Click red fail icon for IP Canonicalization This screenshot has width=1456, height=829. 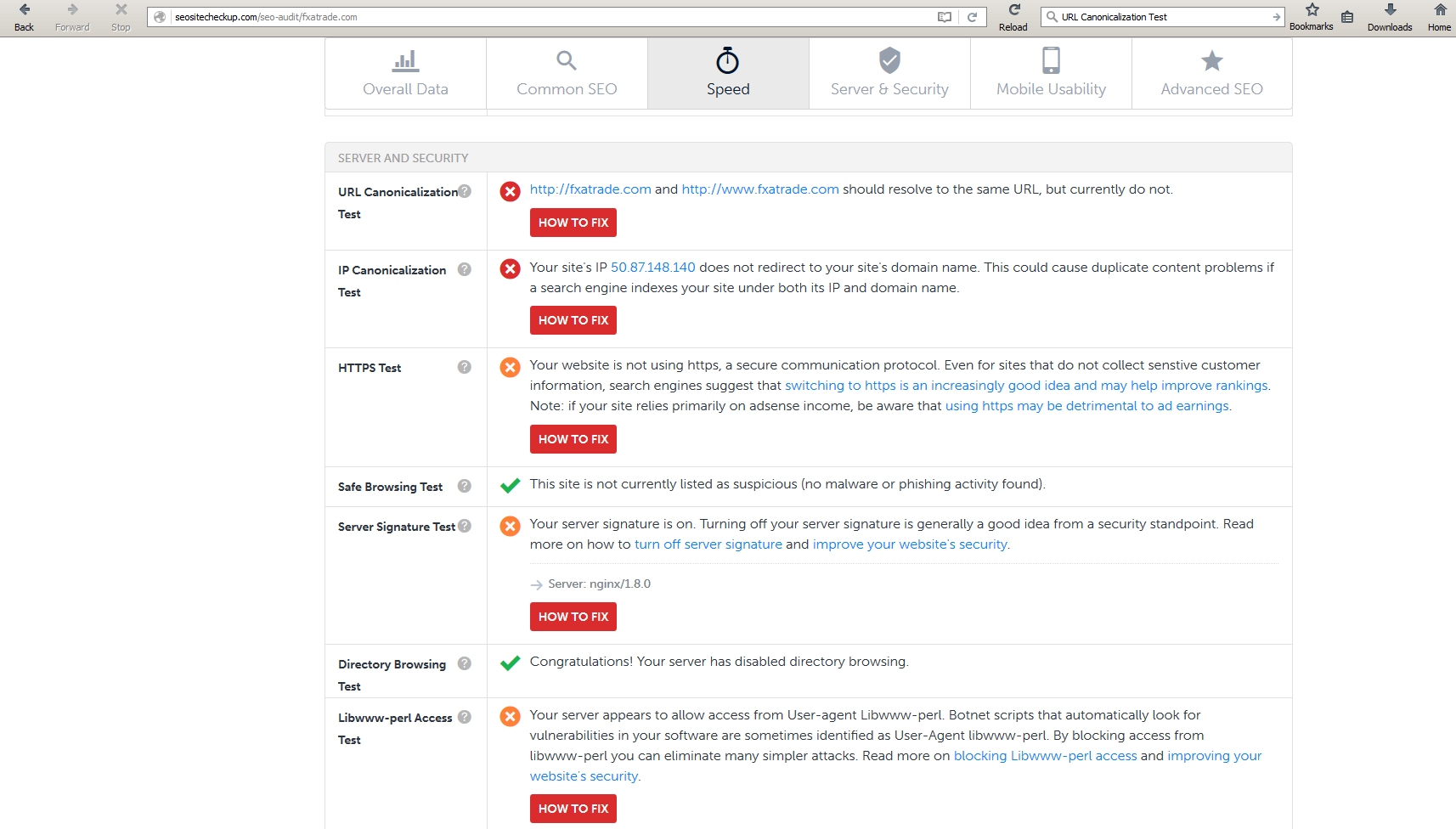[510, 269]
